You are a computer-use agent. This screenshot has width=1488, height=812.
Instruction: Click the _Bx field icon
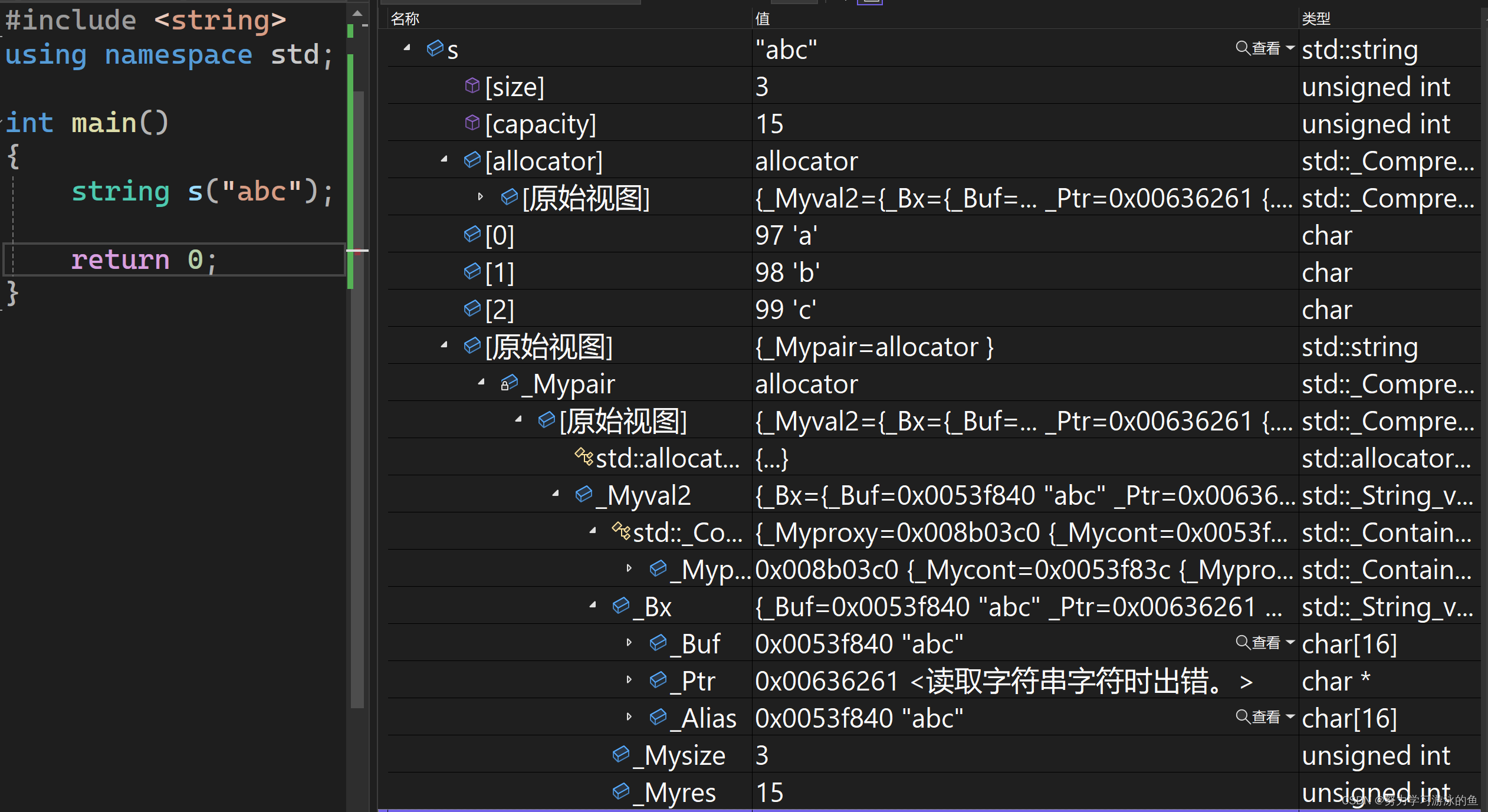pos(621,606)
